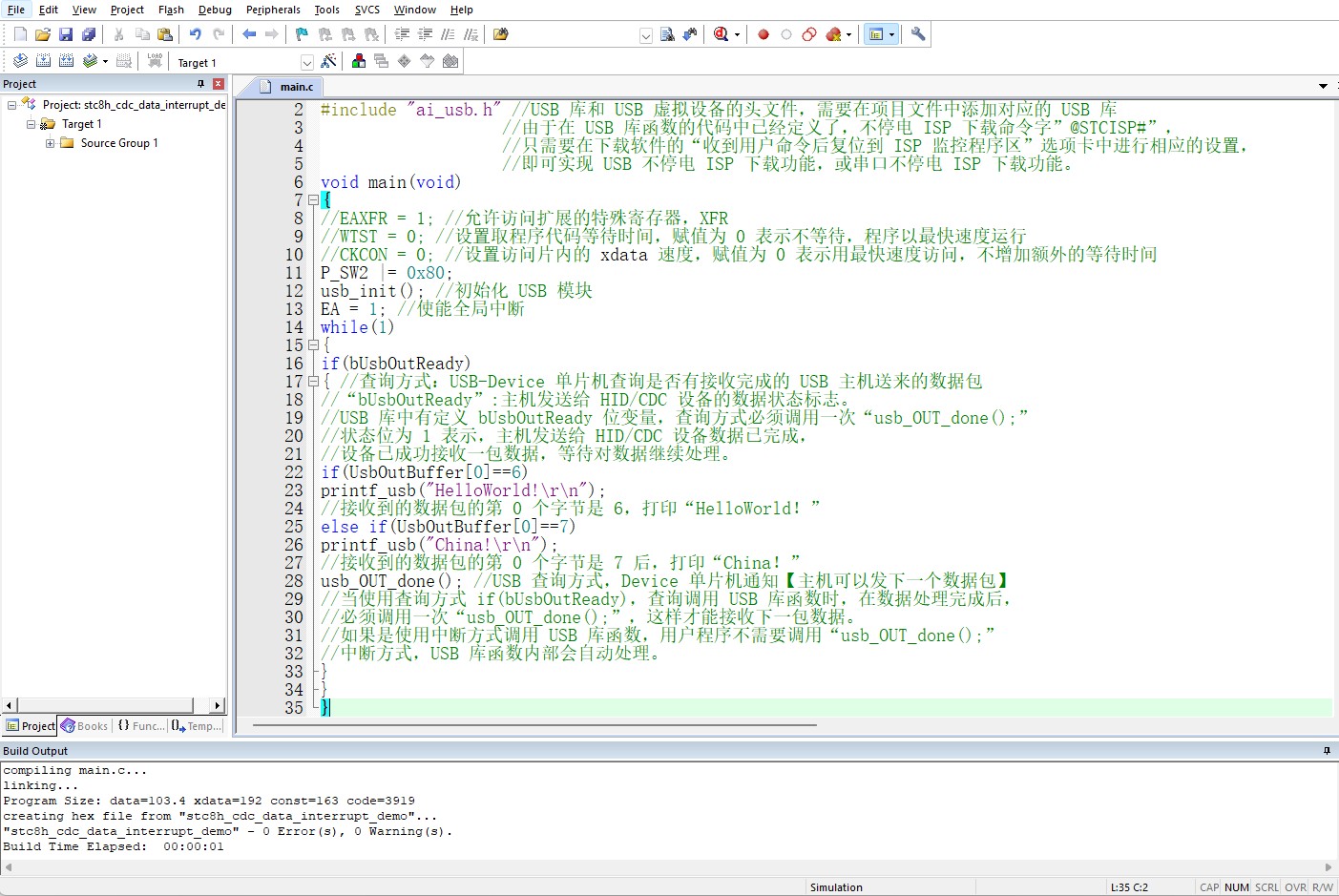This screenshot has width=1339, height=896.
Task: Open Find in Files
Action: pyautogui.click(x=501, y=34)
